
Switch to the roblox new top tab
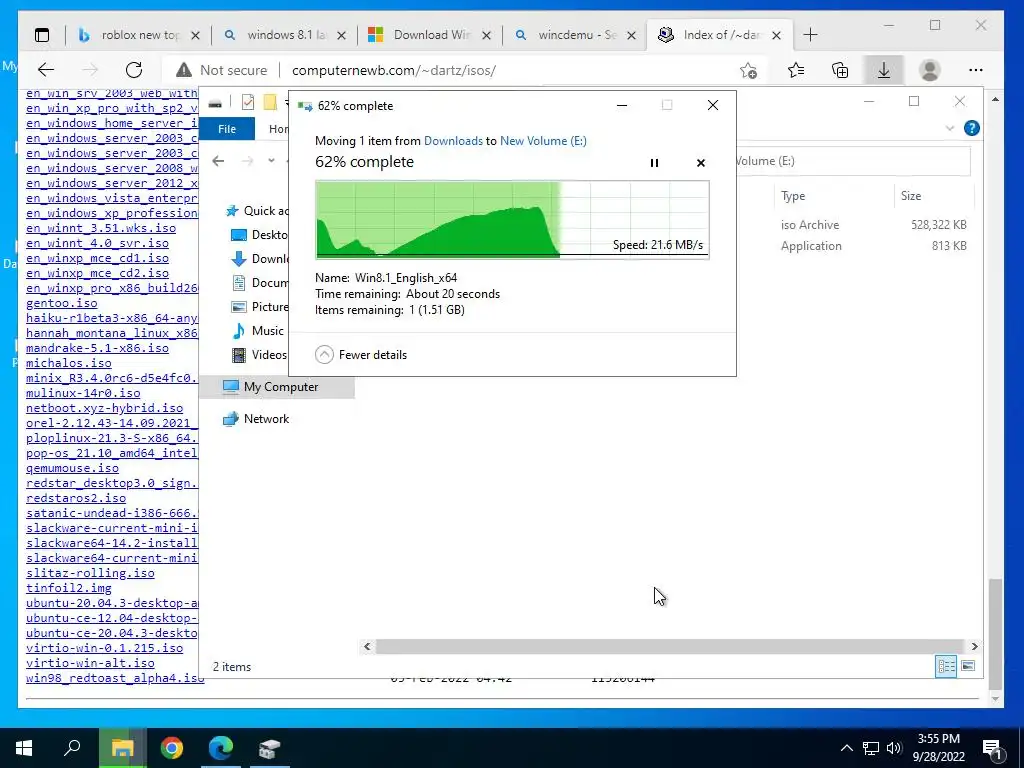139,35
